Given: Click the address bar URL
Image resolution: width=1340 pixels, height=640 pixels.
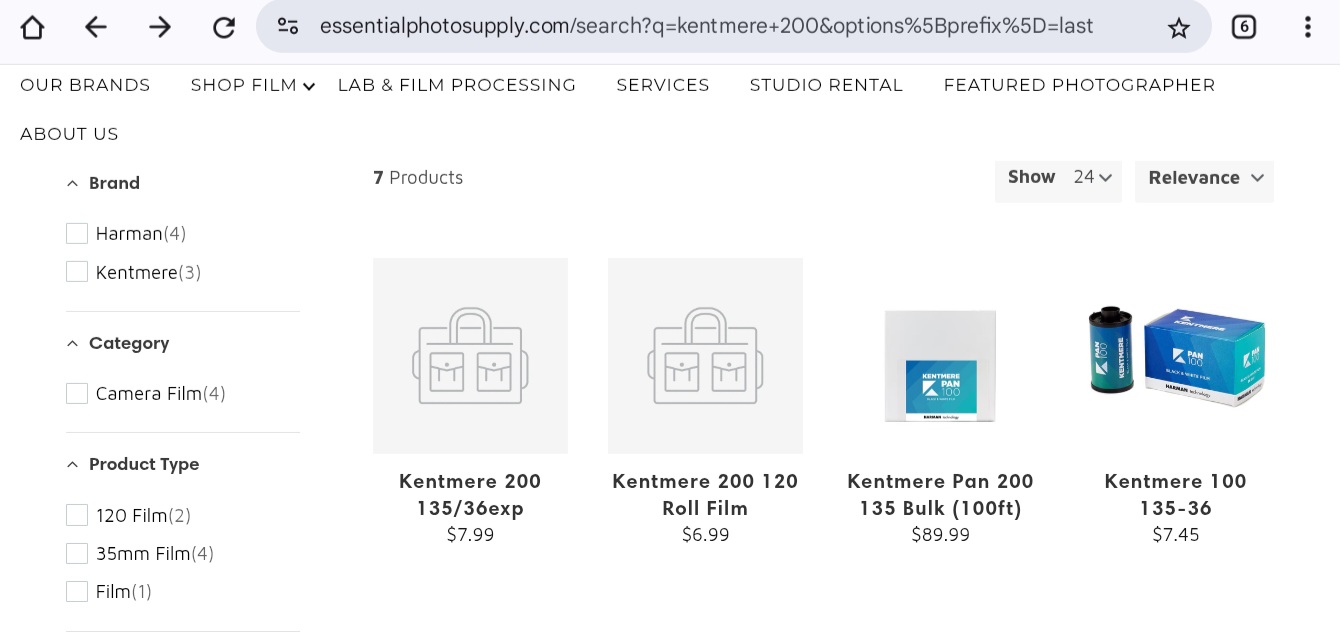Looking at the screenshot, I should tap(706, 26).
